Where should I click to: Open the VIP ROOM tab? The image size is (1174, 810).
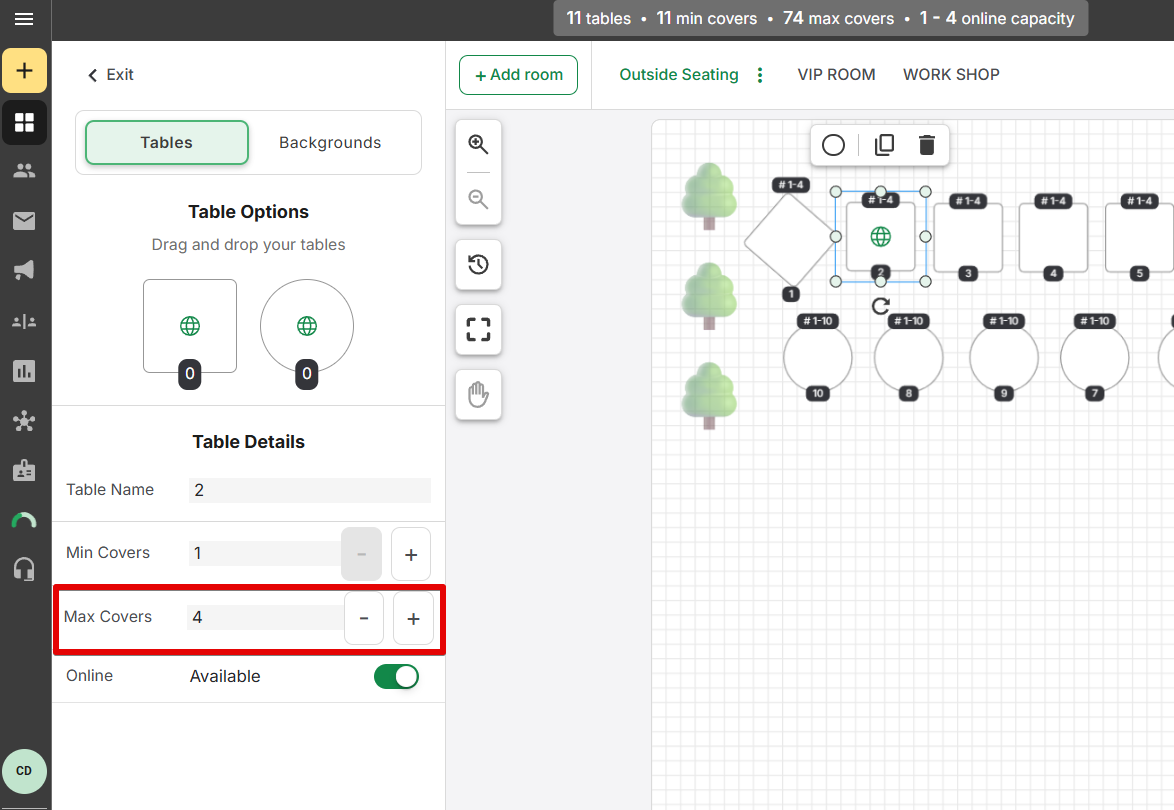836,75
